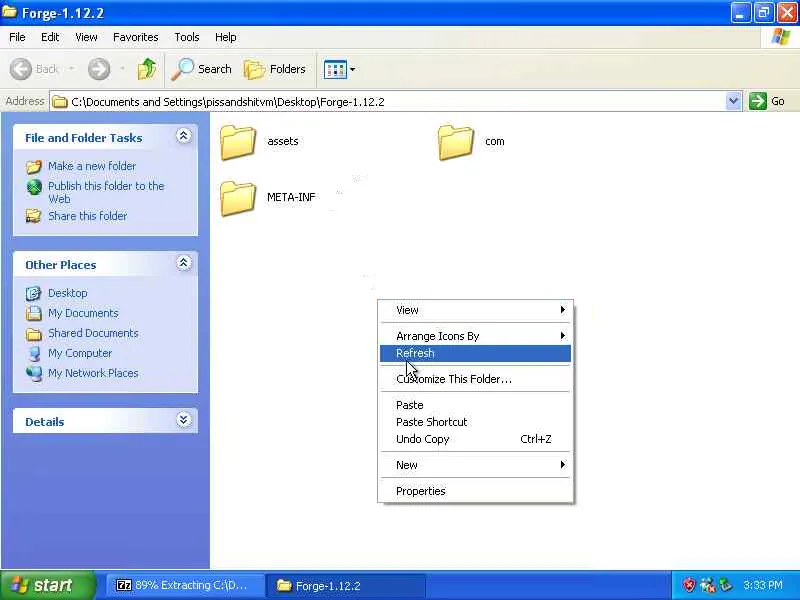Choose Paste Shortcut from the context menu
800x600 pixels.
coord(476,422)
